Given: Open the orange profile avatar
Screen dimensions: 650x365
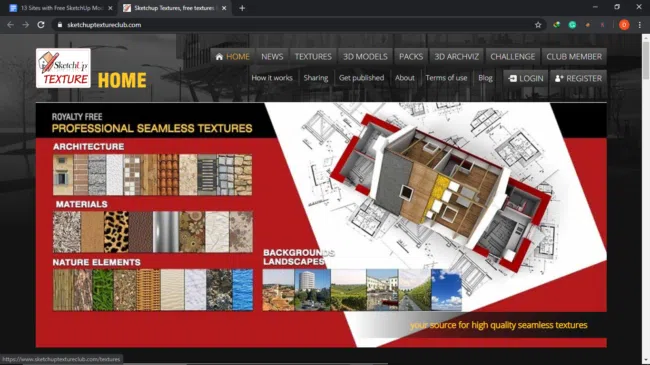Looking at the screenshot, I should (624, 25).
